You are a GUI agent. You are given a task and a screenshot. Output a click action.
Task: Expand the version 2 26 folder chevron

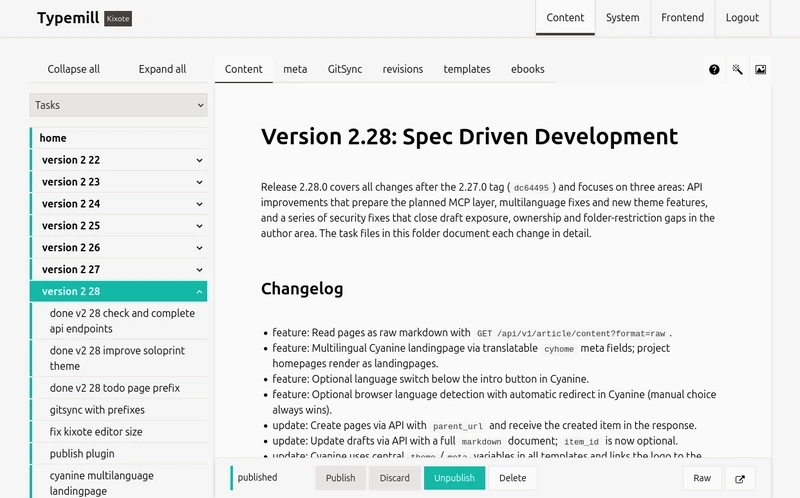(x=199, y=248)
